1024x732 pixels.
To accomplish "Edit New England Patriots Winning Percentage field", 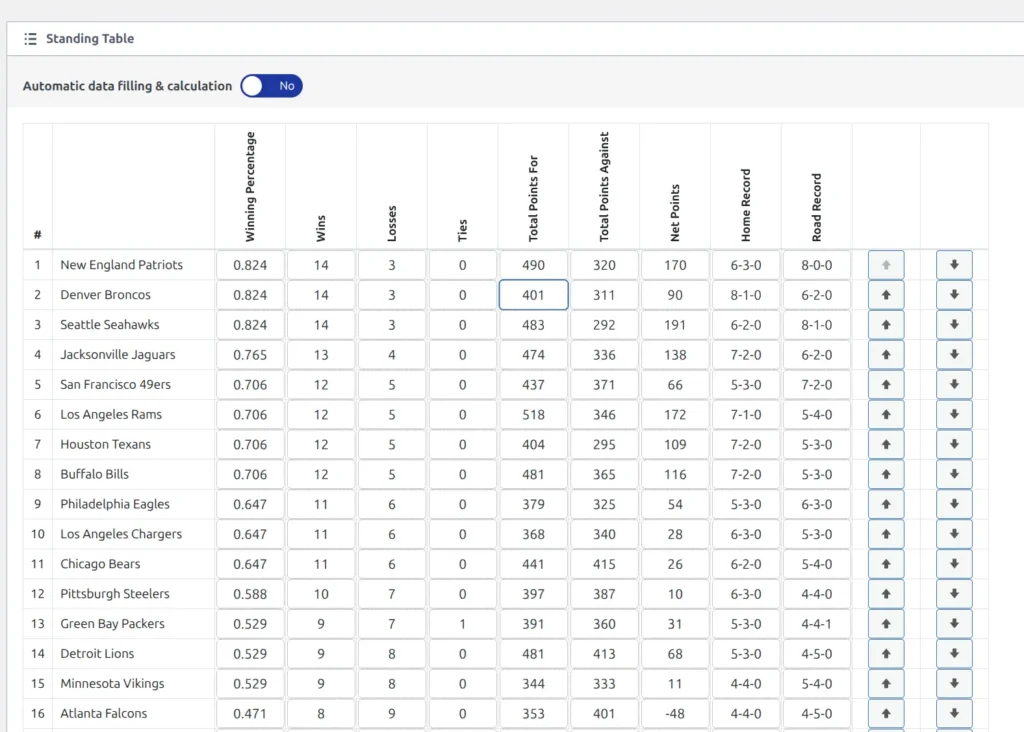I will click(x=250, y=265).
